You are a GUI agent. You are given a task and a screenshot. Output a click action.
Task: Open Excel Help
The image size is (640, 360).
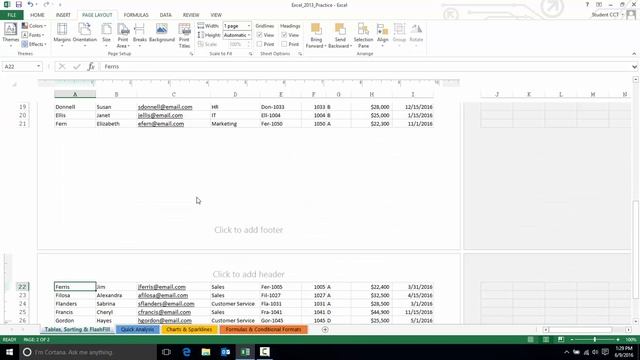pyautogui.click(x=587, y=4)
